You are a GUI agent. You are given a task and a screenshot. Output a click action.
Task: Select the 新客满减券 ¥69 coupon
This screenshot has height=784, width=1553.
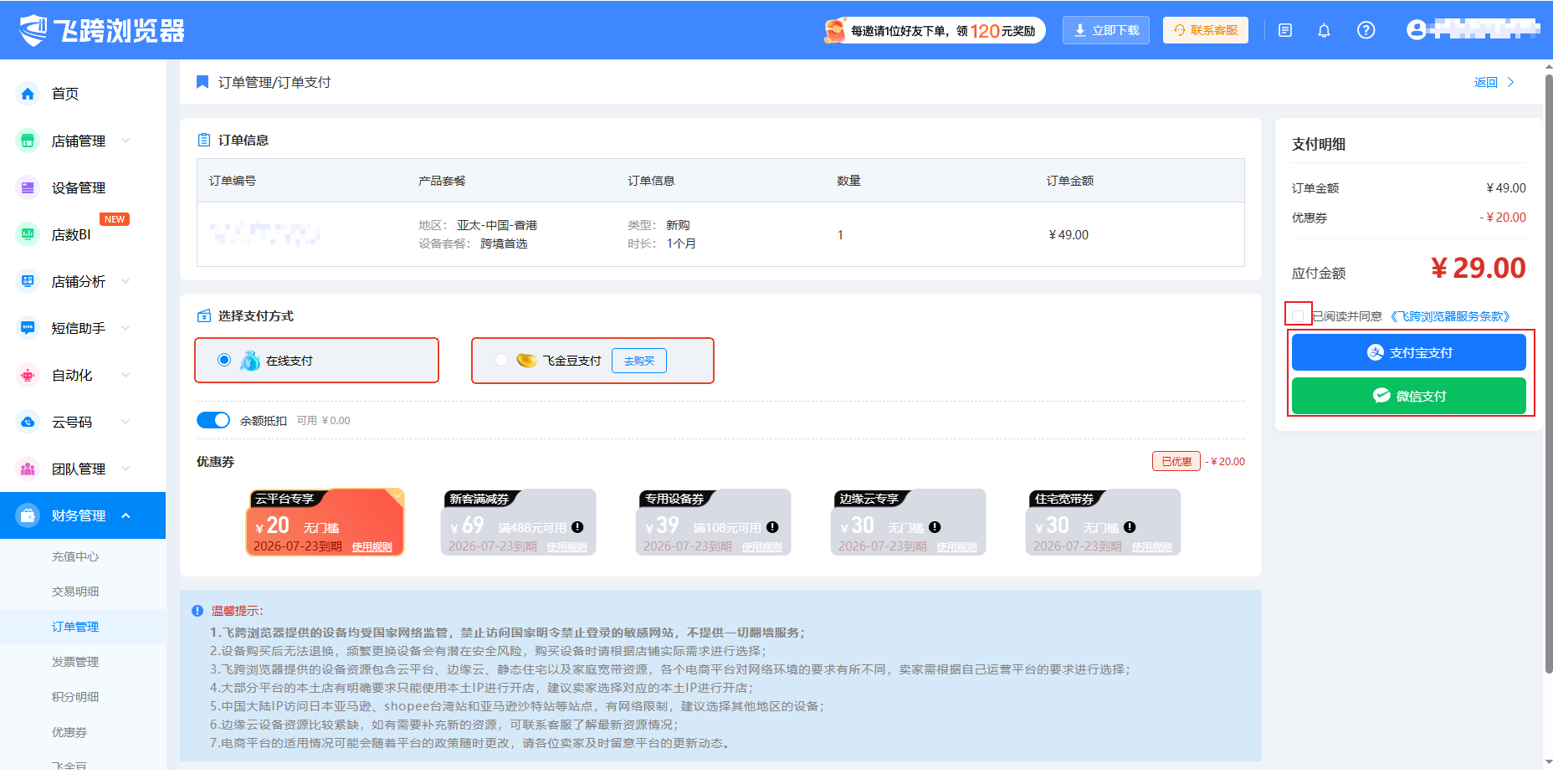pyautogui.click(x=519, y=522)
